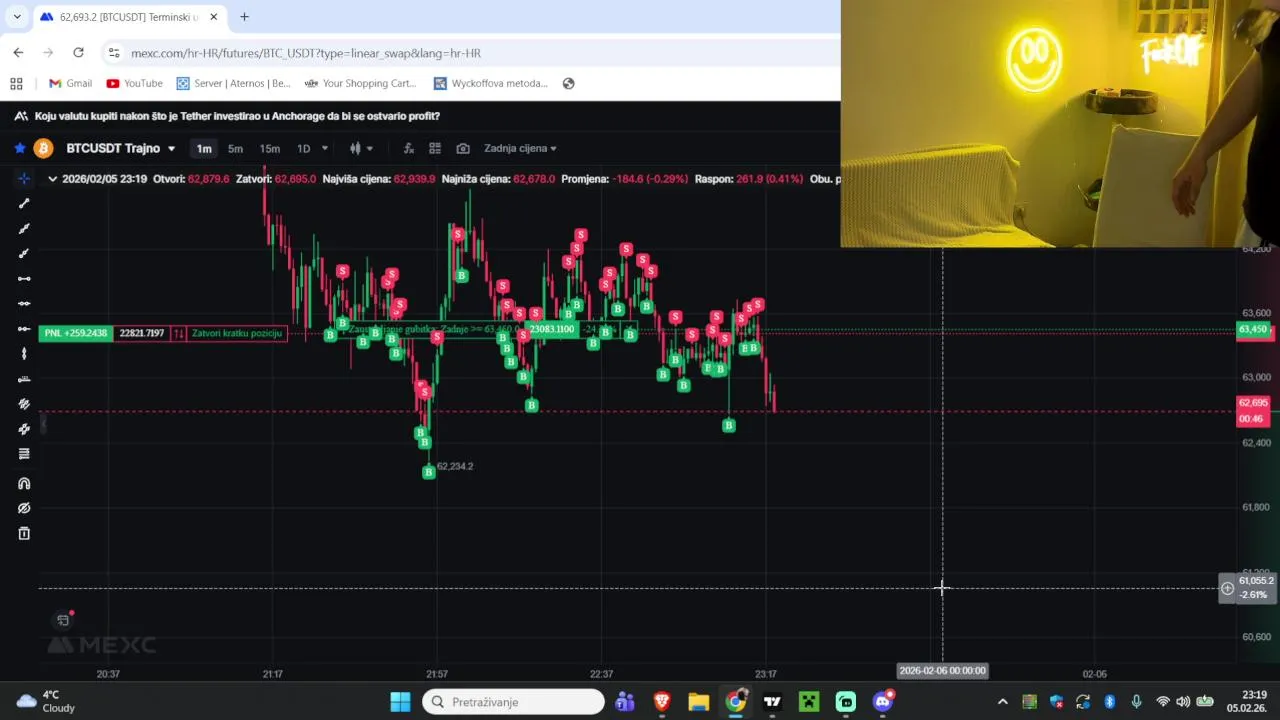Click the 63,450 price axis label
The image size is (1280, 720).
[1254, 329]
